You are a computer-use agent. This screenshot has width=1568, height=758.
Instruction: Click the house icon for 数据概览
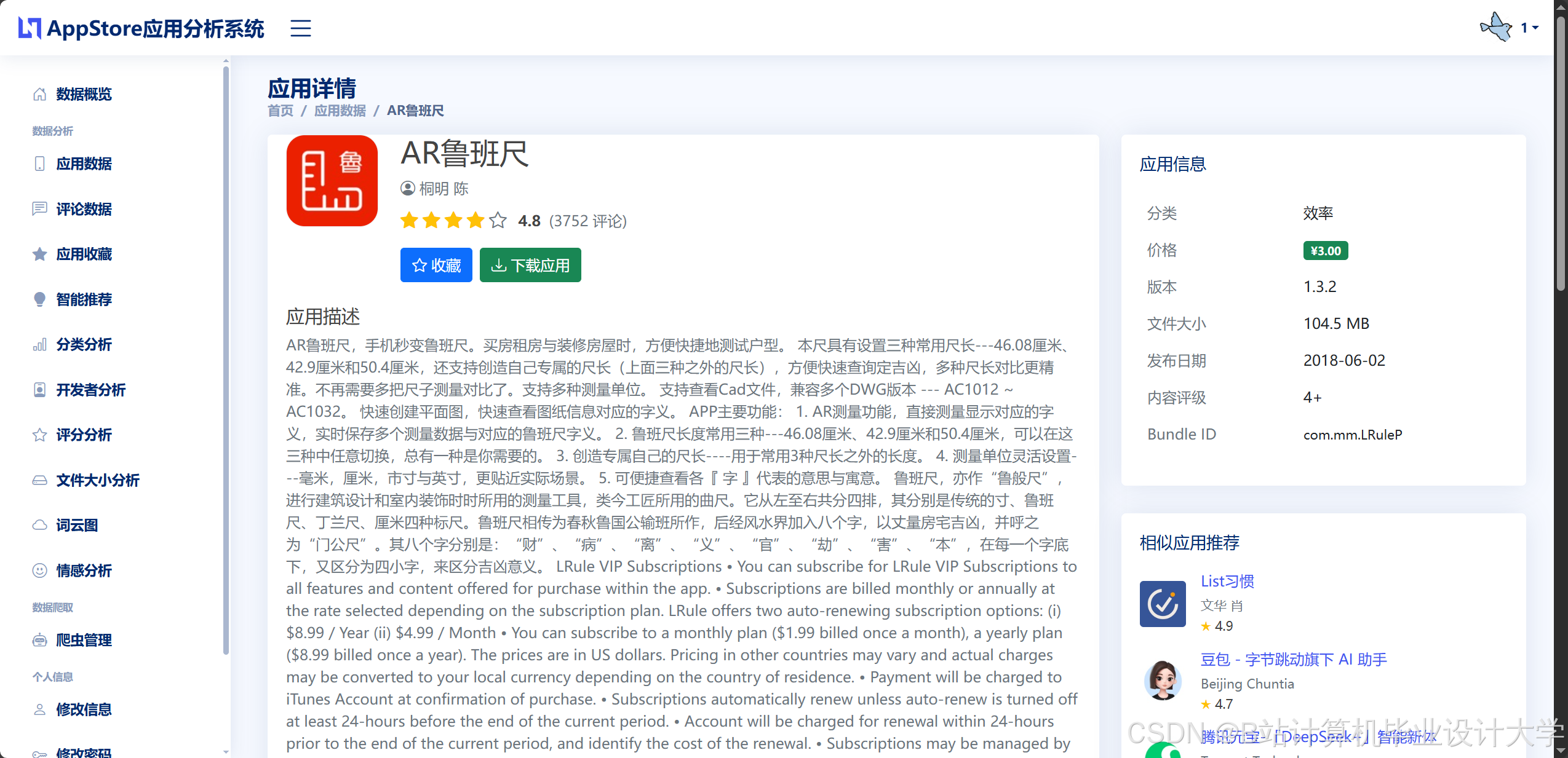(x=39, y=94)
